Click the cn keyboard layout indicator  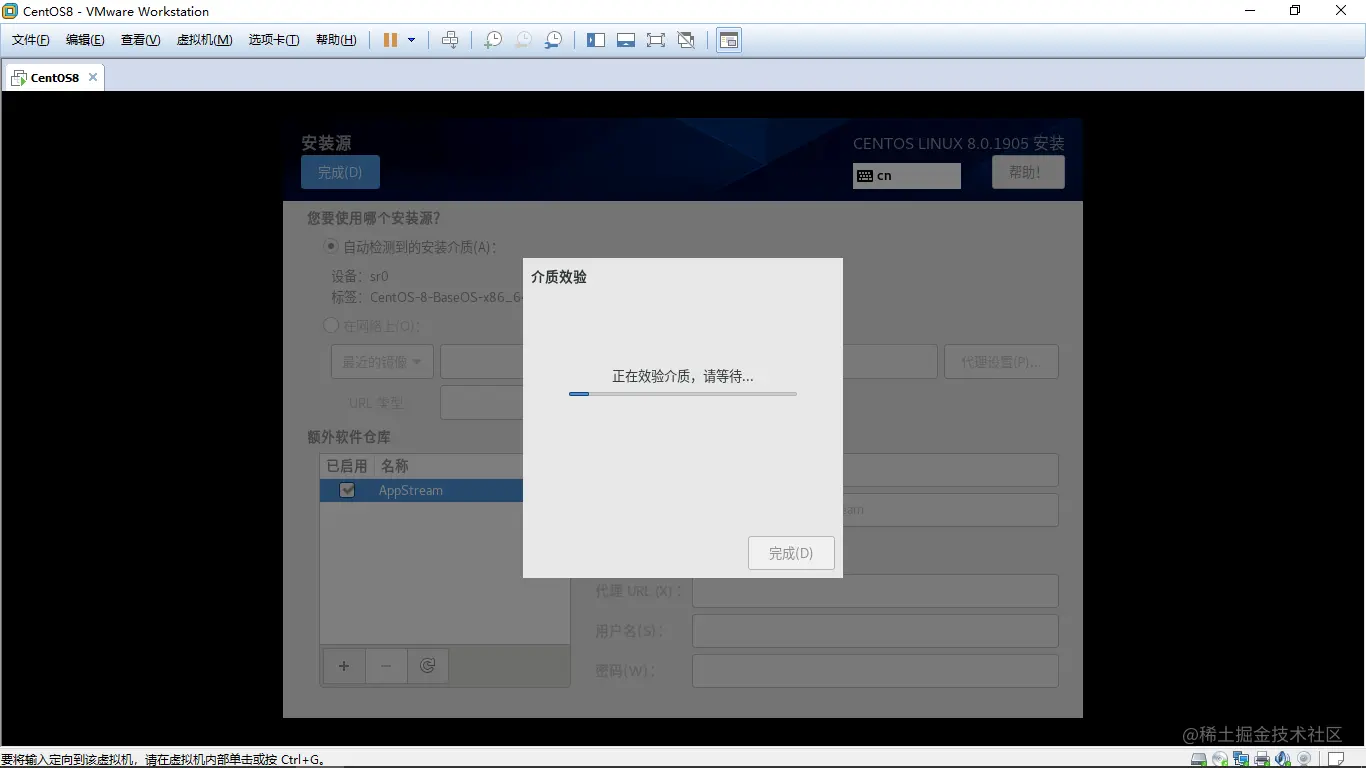coord(907,175)
